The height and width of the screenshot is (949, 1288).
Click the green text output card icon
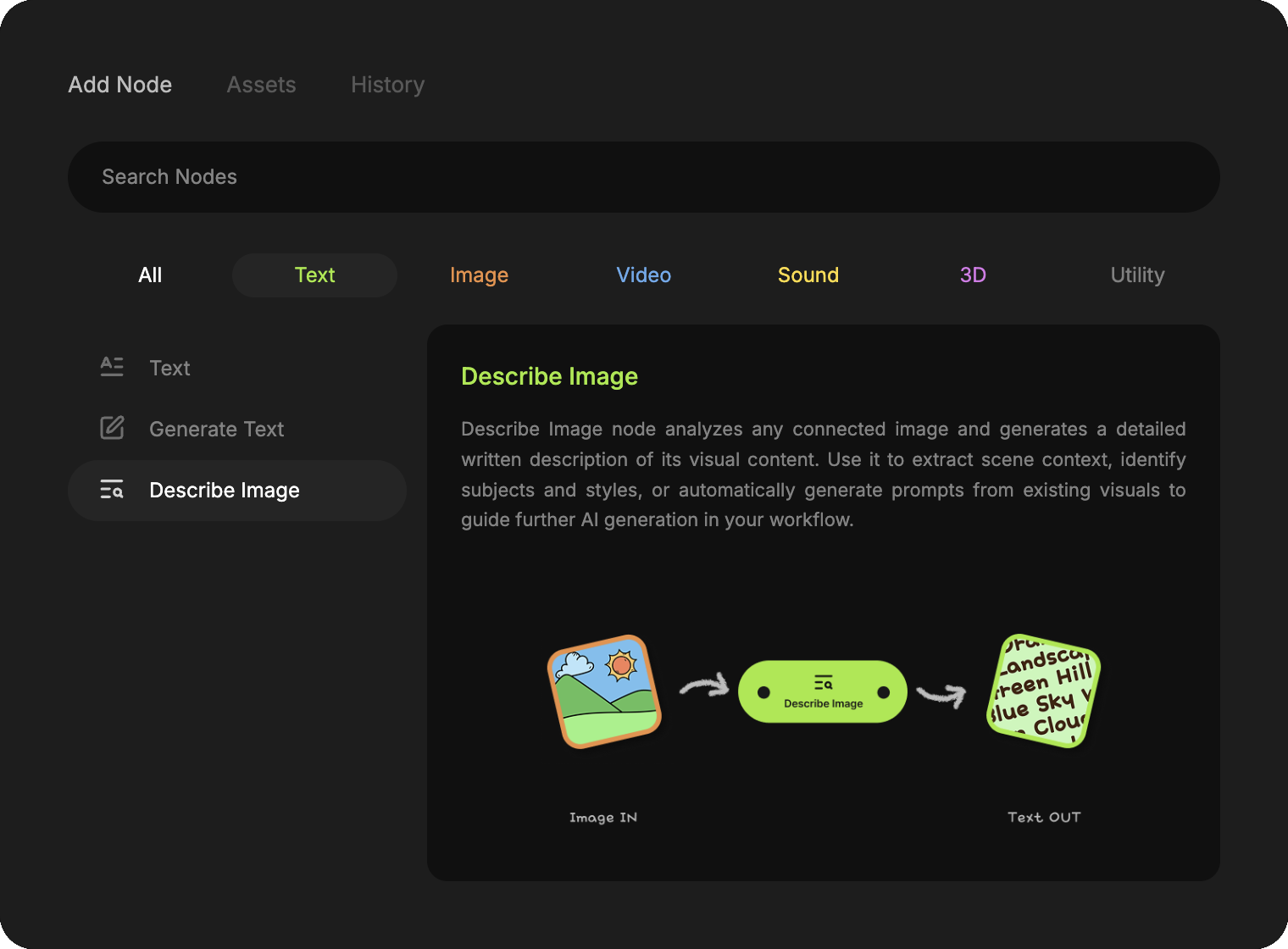1043,691
